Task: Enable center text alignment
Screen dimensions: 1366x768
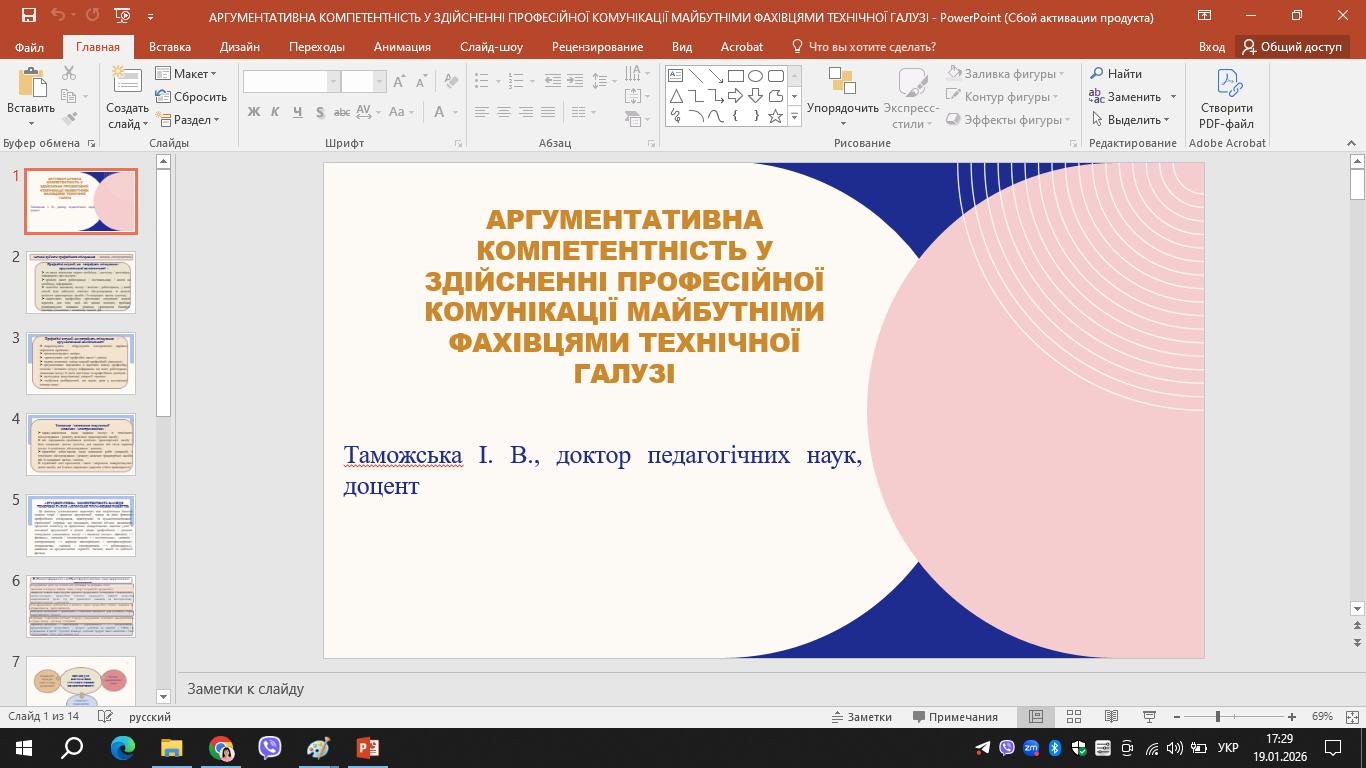Action: click(503, 111)
